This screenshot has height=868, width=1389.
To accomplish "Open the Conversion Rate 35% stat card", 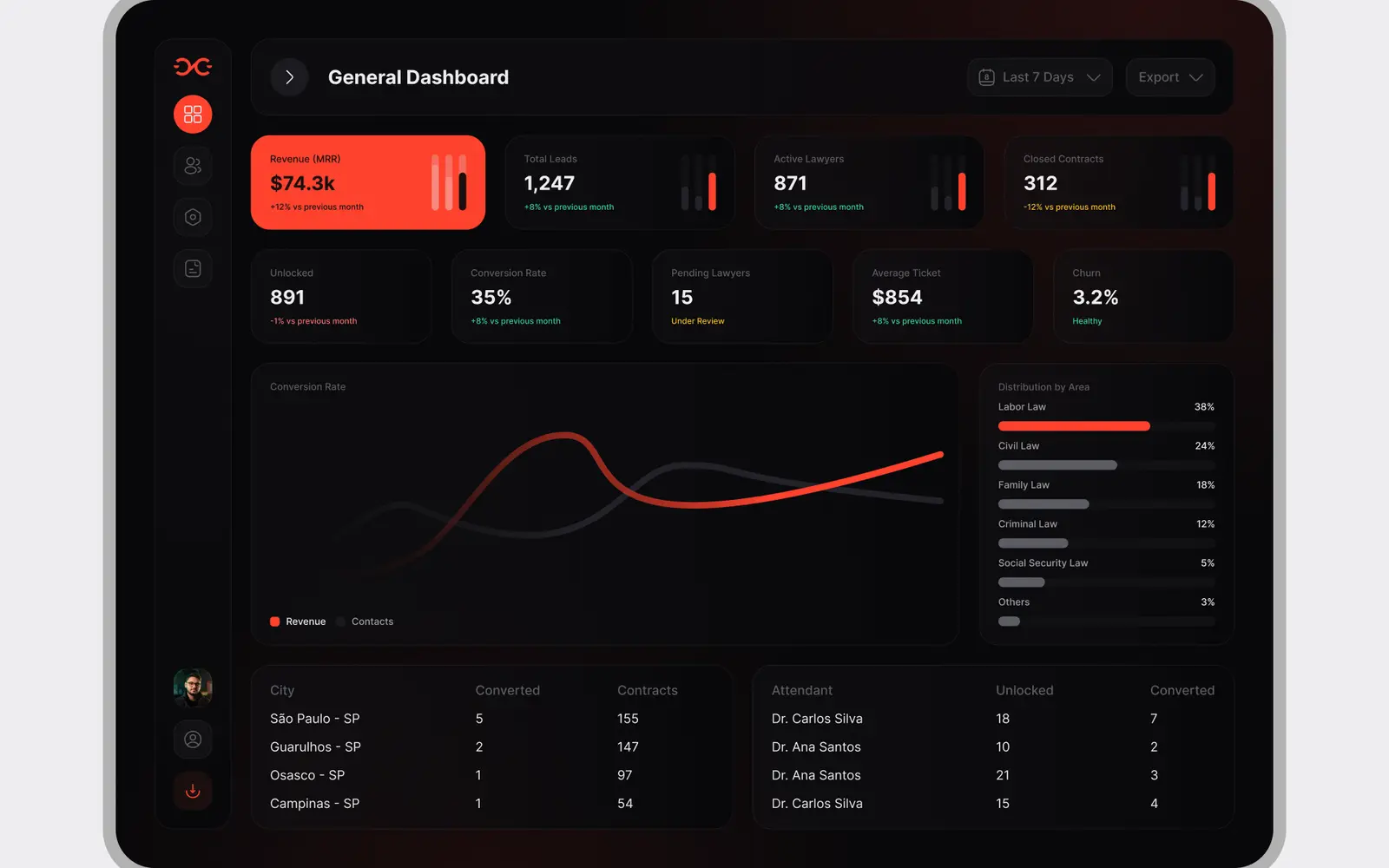I will pyautogui.click(x=542, y=296).
